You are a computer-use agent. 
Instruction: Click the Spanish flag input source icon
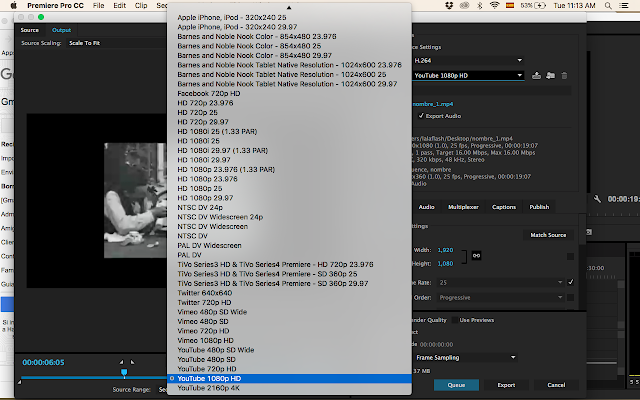coord(510,5)
